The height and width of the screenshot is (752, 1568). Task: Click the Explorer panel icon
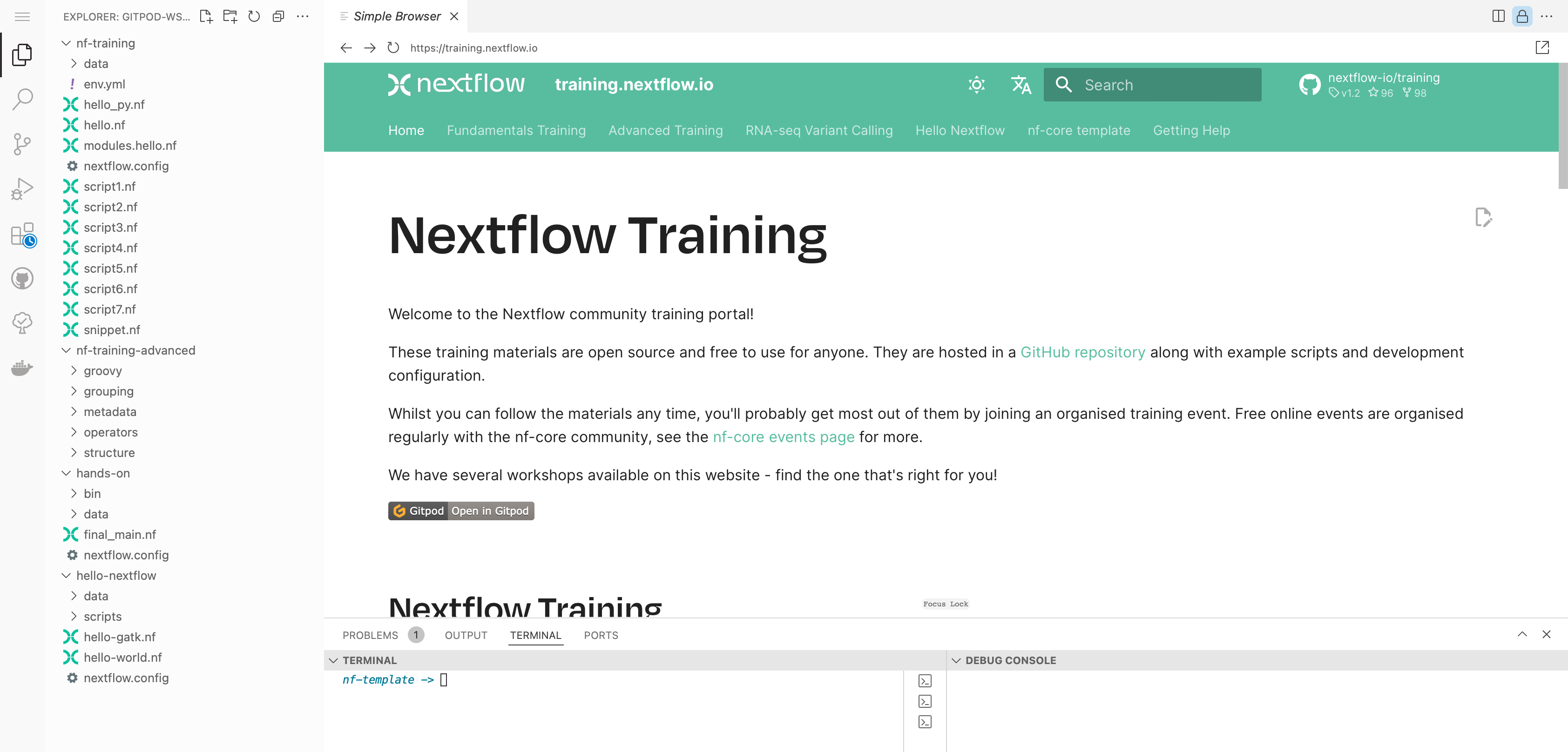pos(22,54)
